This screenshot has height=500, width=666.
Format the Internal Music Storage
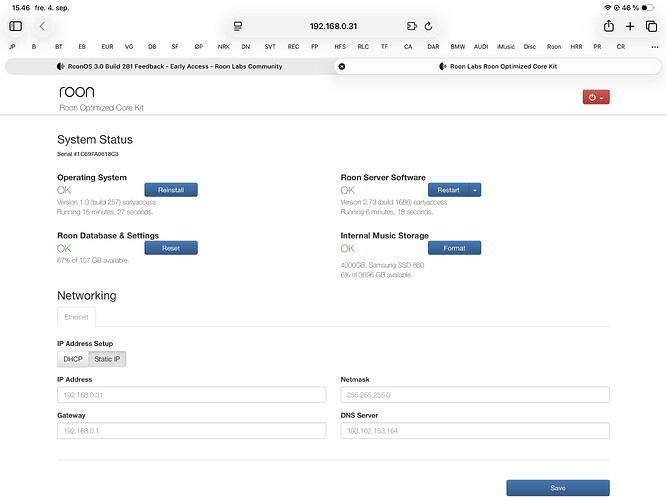(454, 248)
